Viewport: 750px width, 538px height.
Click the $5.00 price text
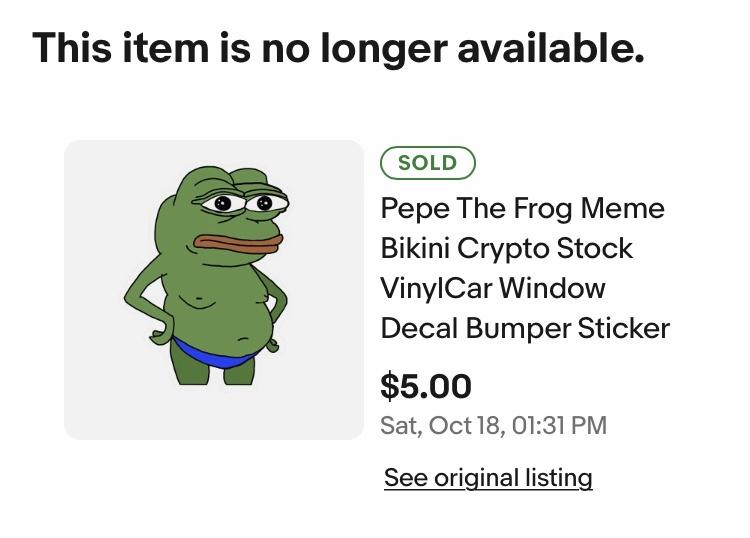(426, 386)
